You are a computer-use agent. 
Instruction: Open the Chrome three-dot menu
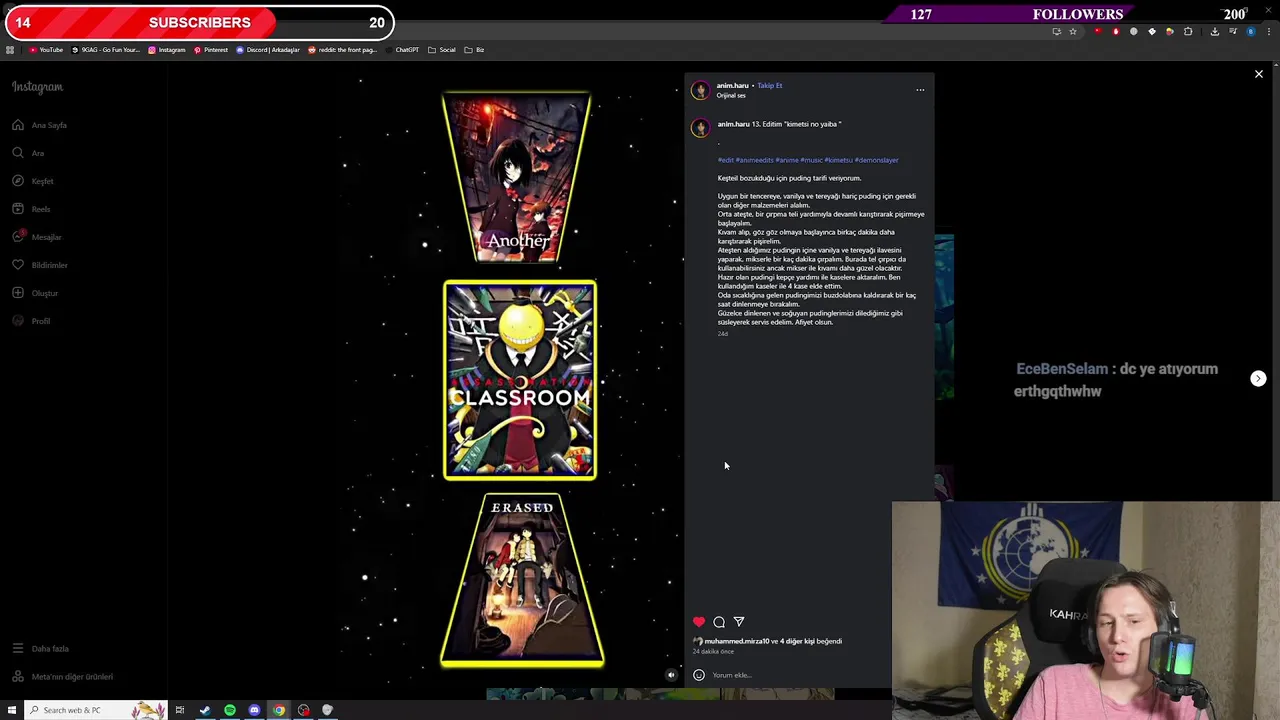click(1267, 31)
